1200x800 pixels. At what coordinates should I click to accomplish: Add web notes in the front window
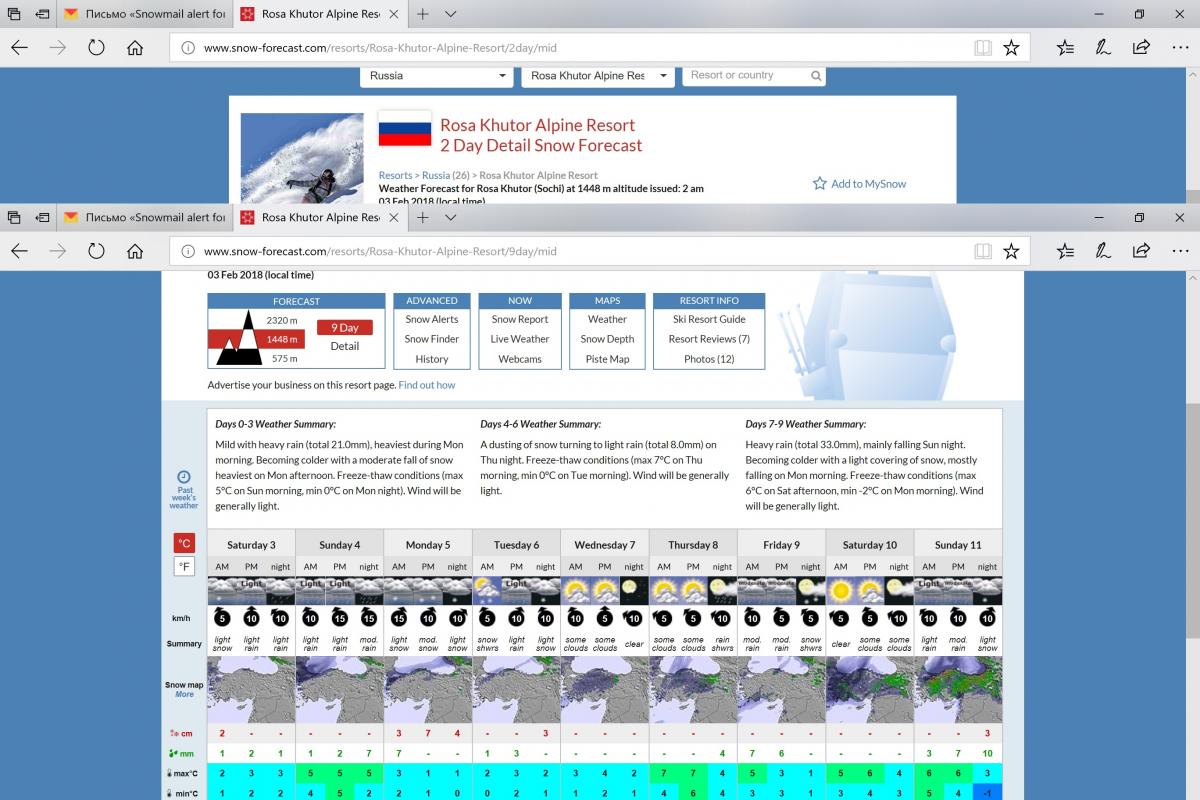[1103, 251]
